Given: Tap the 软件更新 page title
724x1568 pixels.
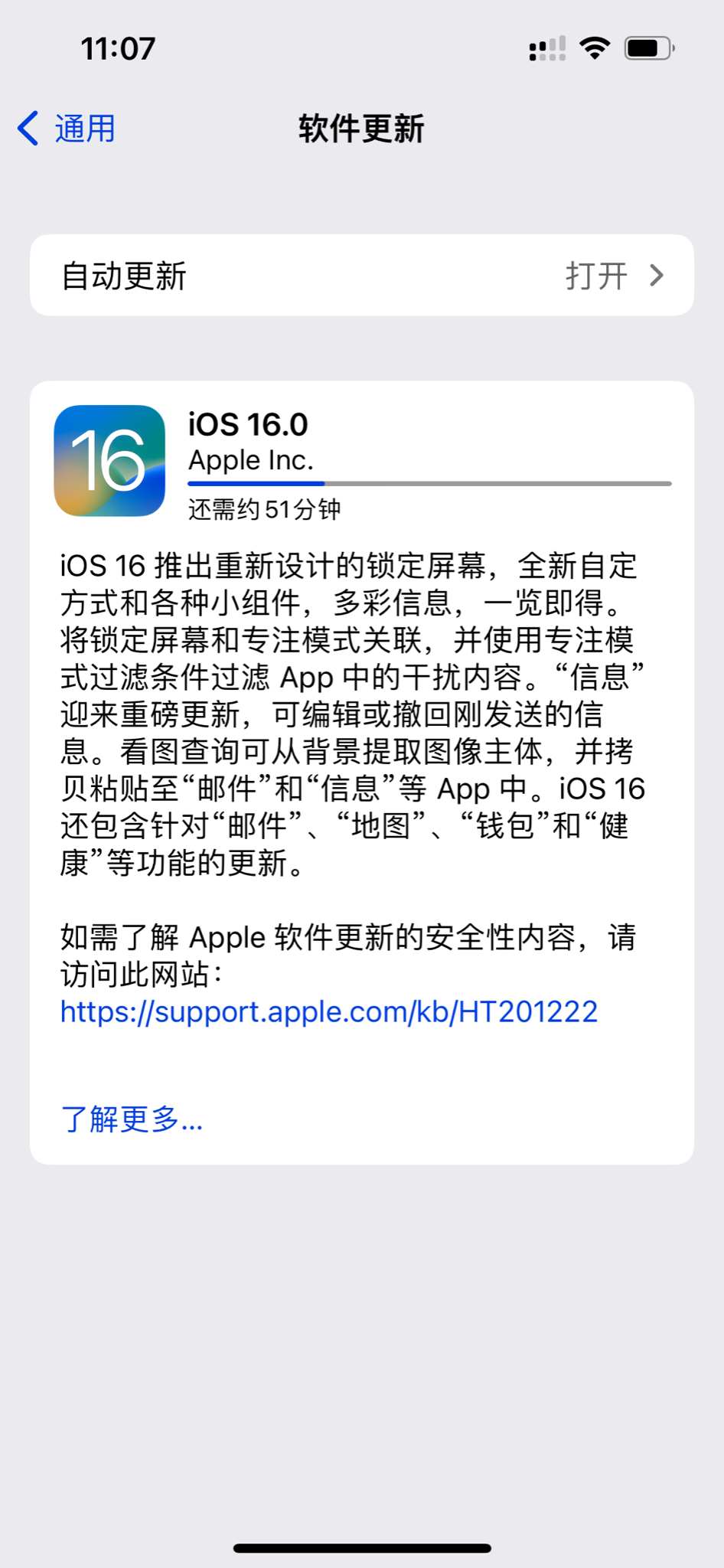Looking at the screenshot, I should click(361, 129).
